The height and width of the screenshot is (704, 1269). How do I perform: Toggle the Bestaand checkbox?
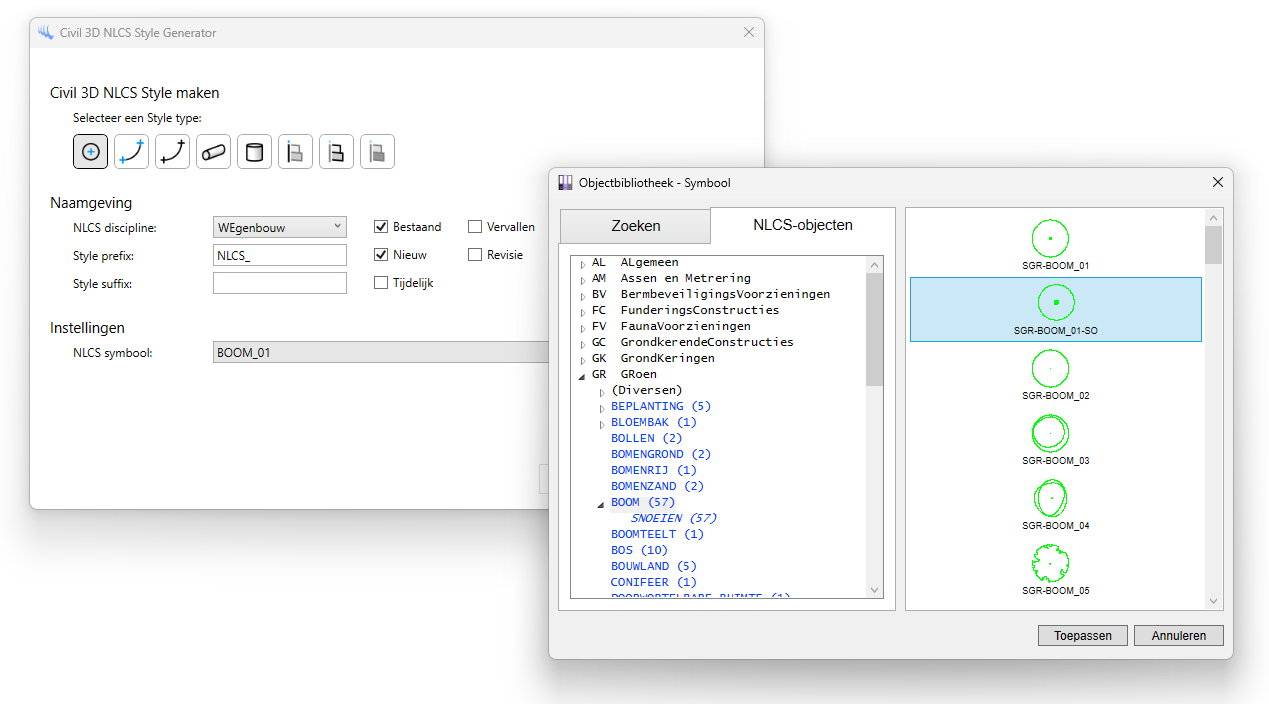381,227
